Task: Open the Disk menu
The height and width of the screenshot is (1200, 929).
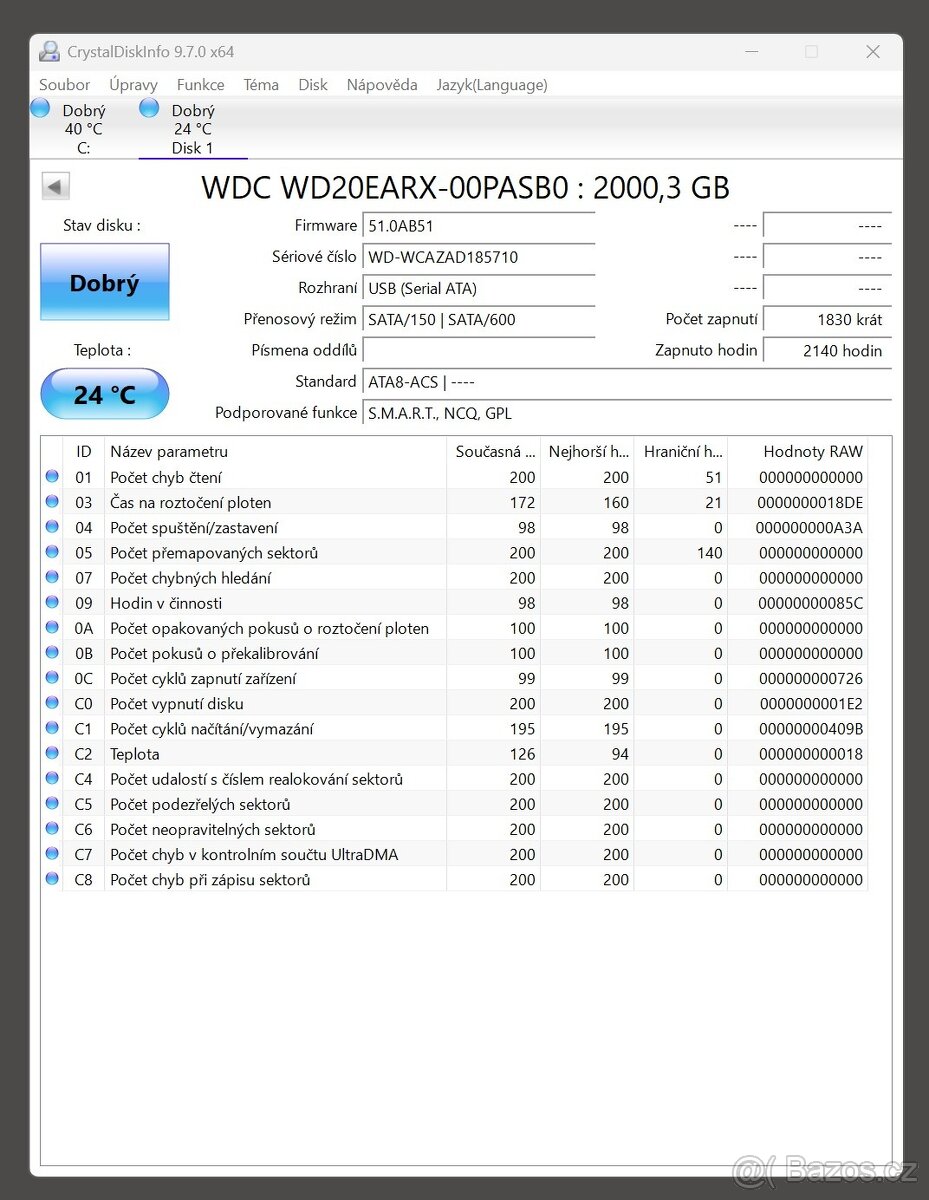Action: pos(313,85)
